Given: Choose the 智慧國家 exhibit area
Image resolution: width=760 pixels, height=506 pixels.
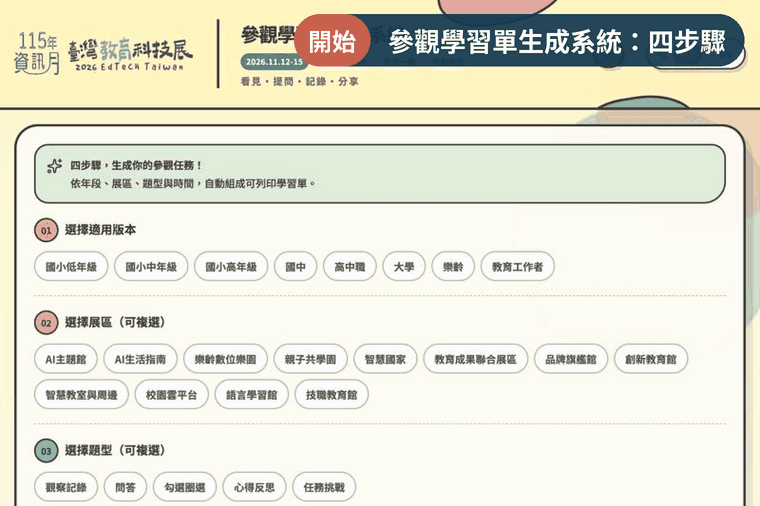Looking at the screenshot, I should [385, 359].
